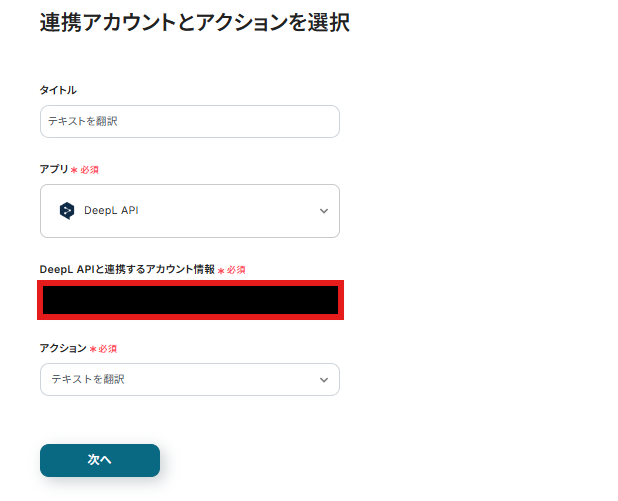This screenshot has width=618, height=501.
Task: Click the 必須 marker beside アプリ
Action: pos(89,170)
